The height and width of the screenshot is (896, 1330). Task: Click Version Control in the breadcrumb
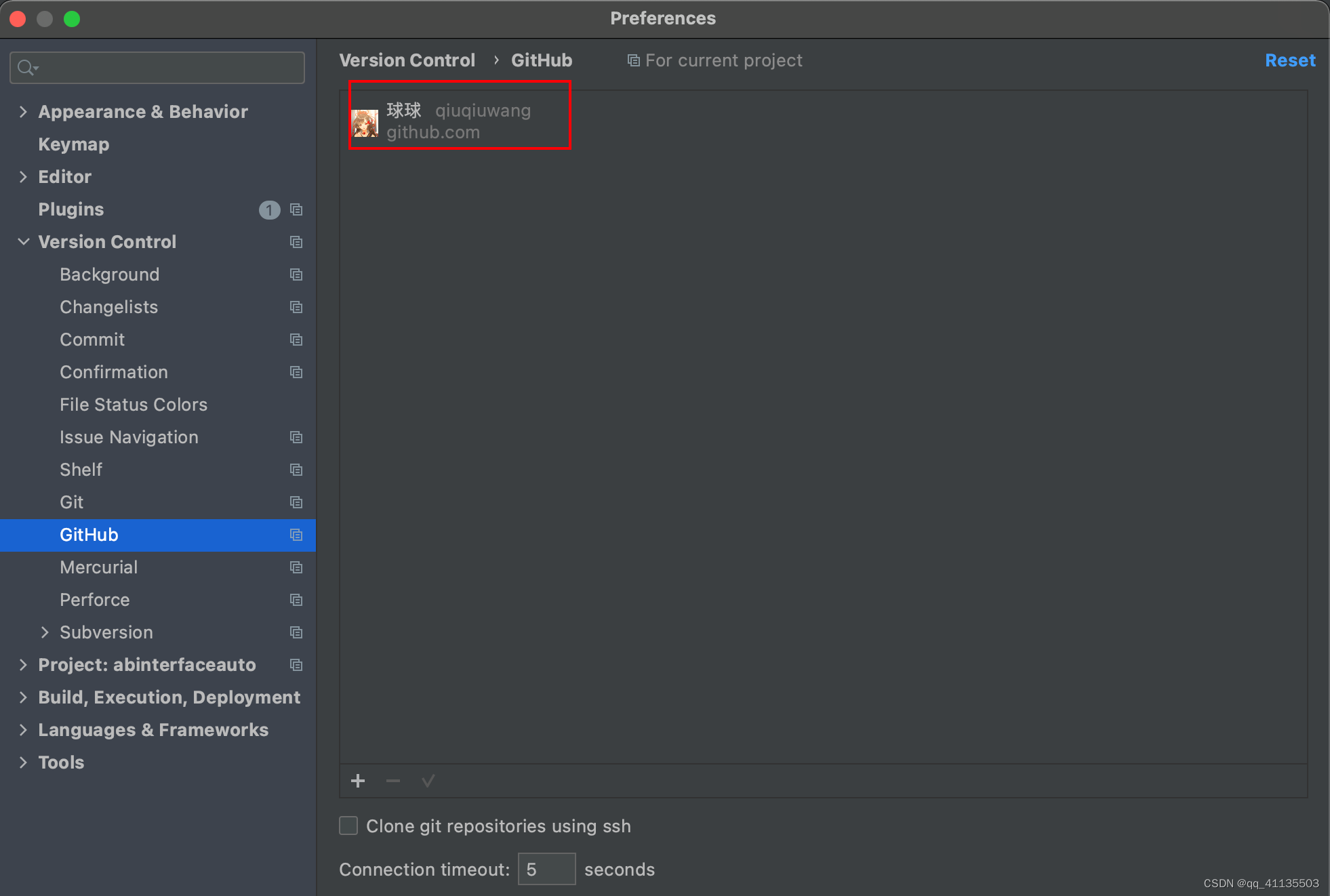407,60
